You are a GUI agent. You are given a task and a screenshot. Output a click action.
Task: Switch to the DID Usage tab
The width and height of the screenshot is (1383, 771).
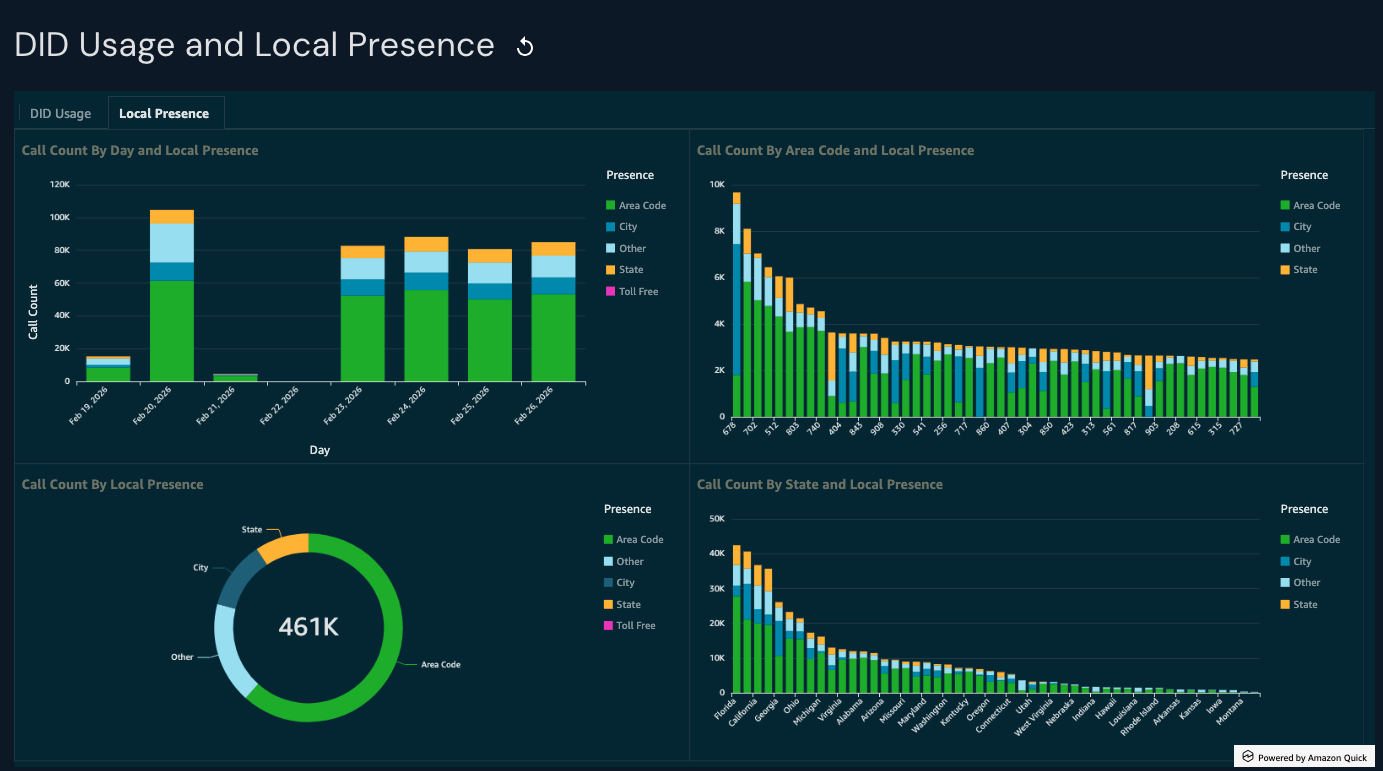[x=59, y=113]
